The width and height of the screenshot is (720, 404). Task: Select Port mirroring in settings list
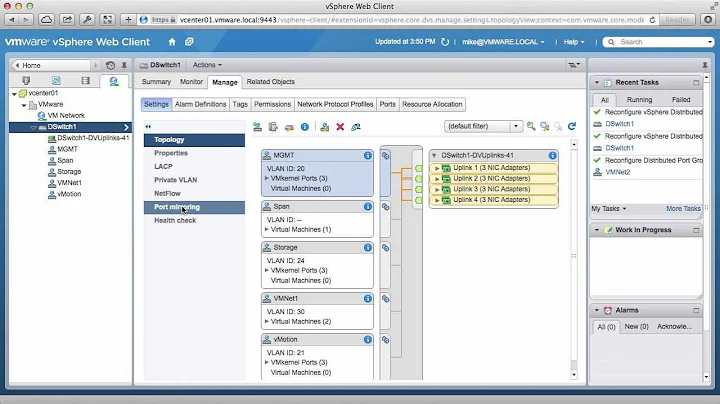194,207
